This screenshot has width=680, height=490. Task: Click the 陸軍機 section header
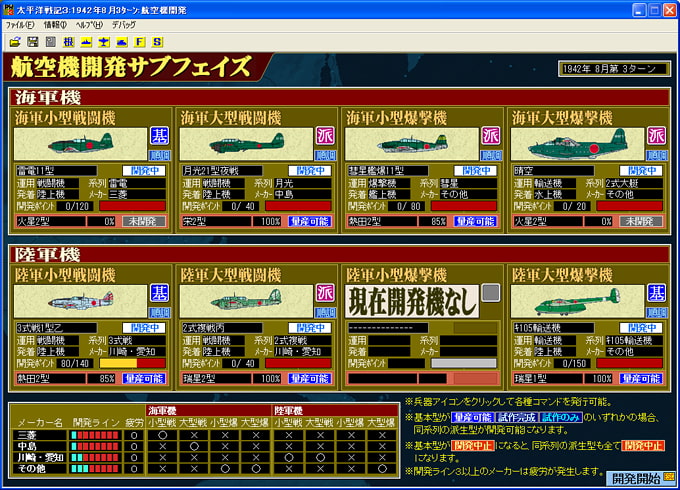[340, 255]
